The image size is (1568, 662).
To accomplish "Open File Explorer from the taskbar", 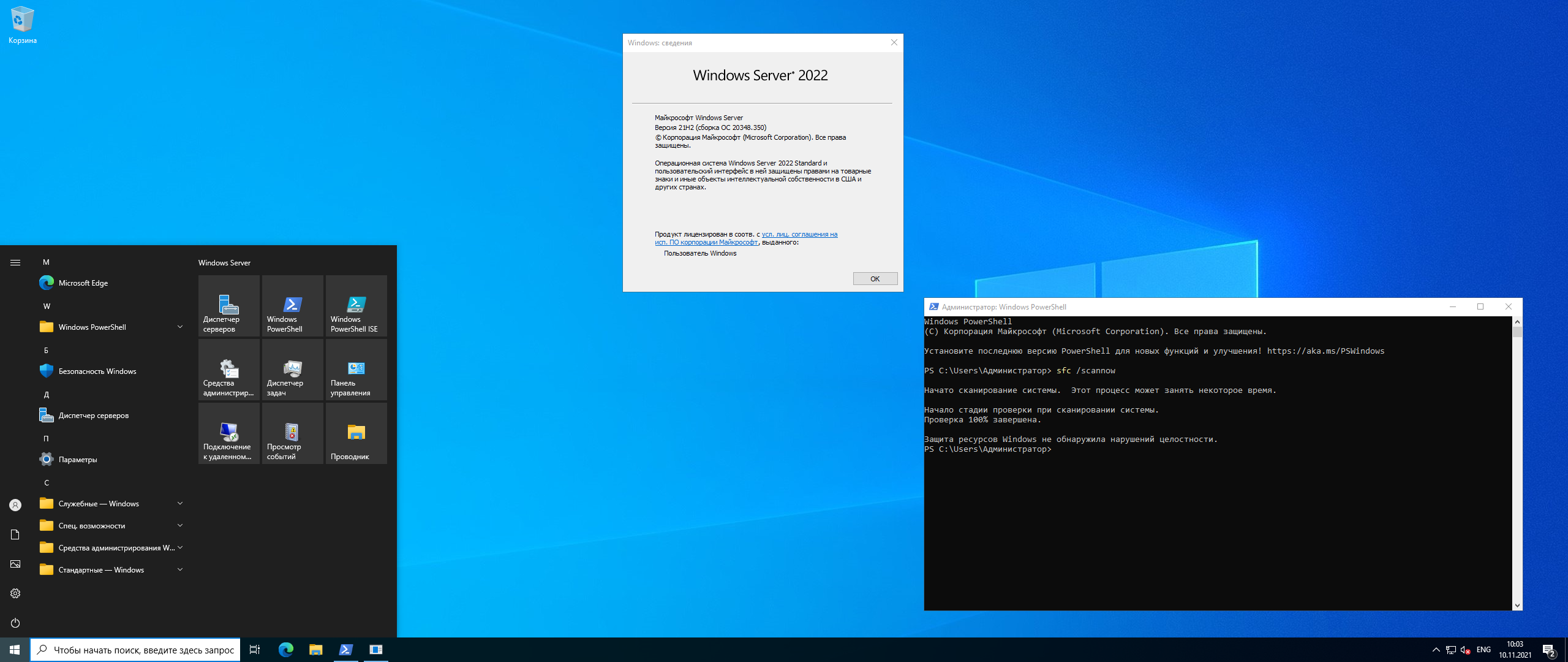I will coord(315,650).
